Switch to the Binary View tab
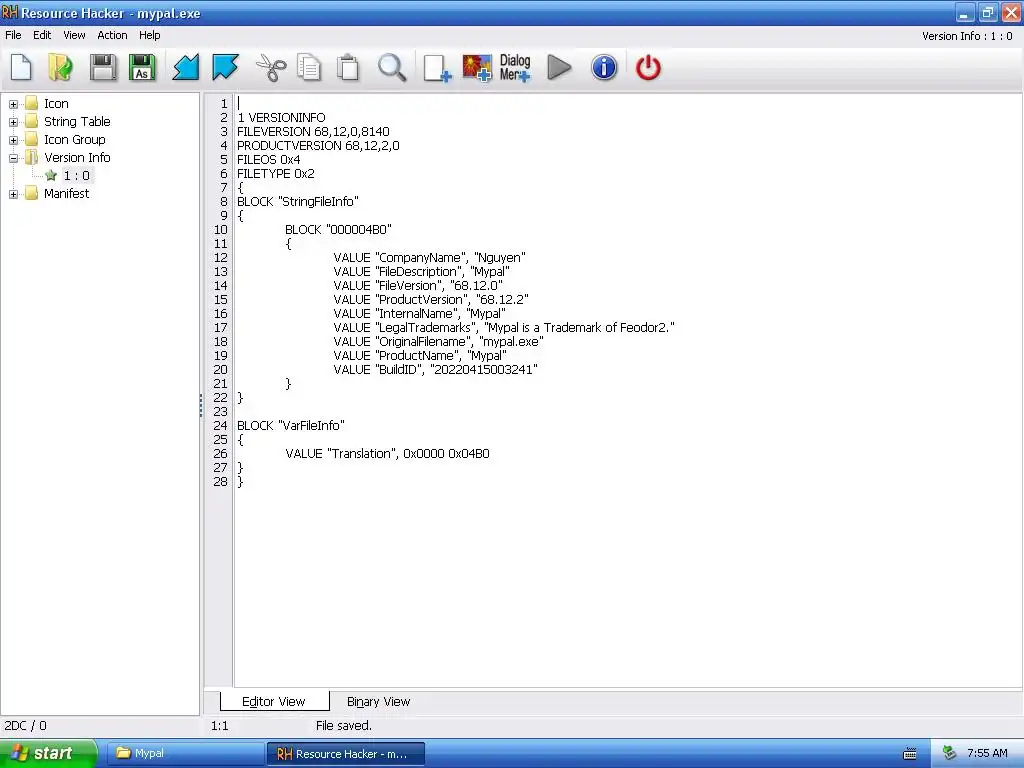This screenshot has height=768, width=1024. click(378, 701)
